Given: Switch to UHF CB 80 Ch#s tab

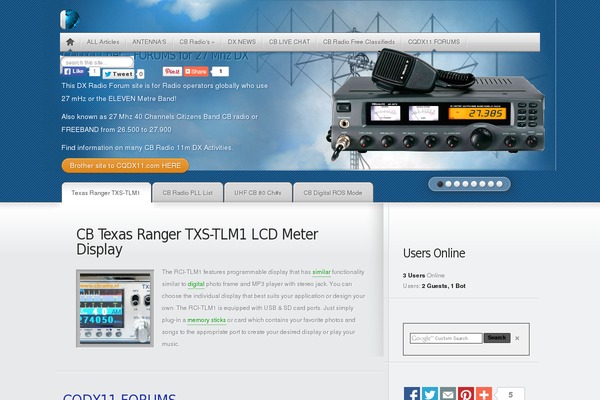Looking at the screenshot, I should tap(258, 193).
